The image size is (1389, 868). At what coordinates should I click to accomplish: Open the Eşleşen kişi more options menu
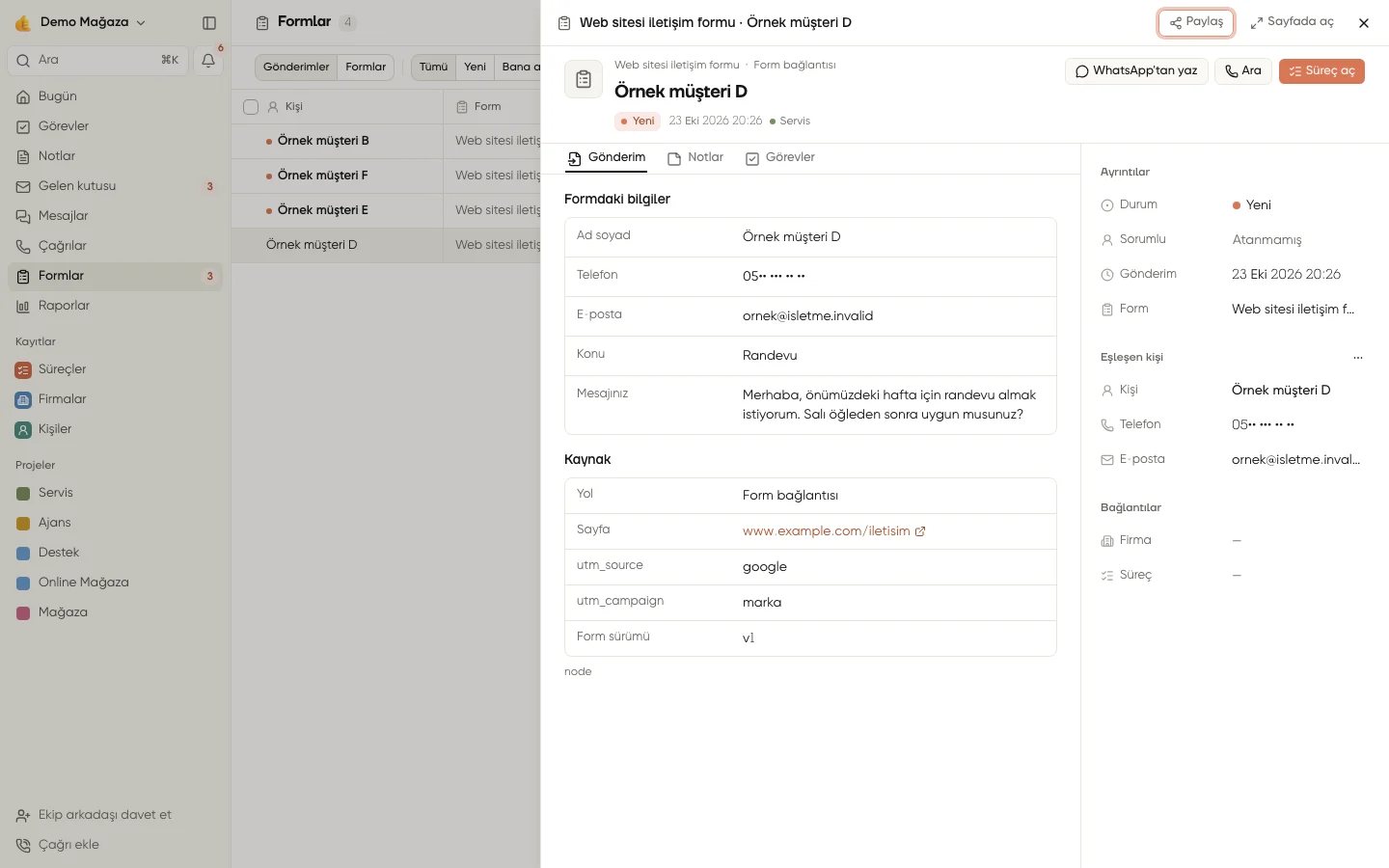click(x=1358, y=358)
